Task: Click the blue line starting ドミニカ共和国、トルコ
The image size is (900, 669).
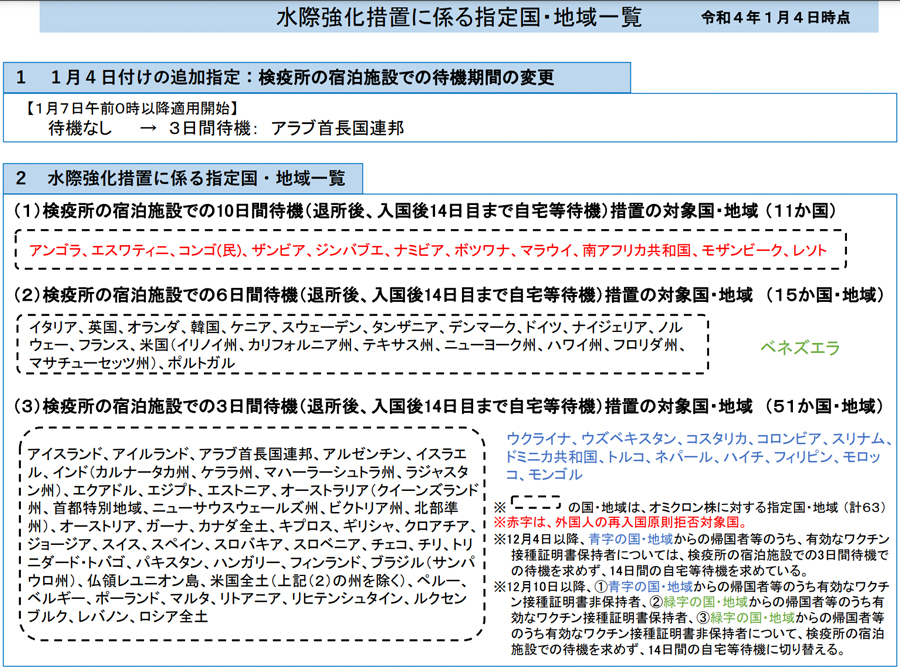Action: (x=693, y=457)
